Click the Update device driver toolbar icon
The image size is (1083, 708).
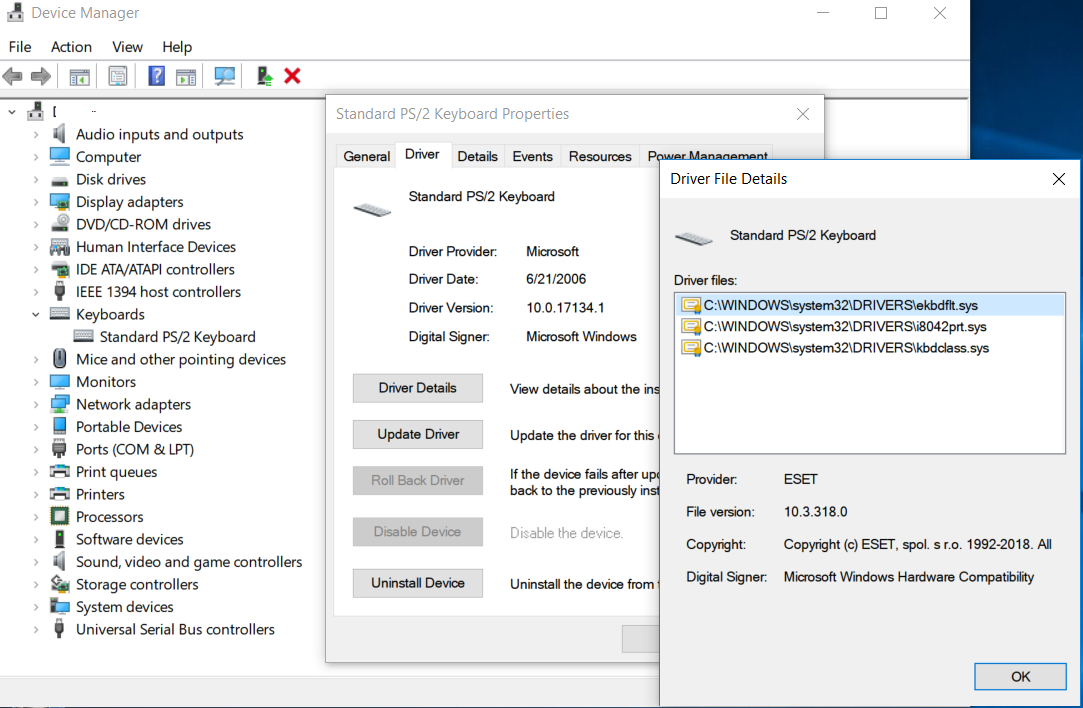[264, 76]
